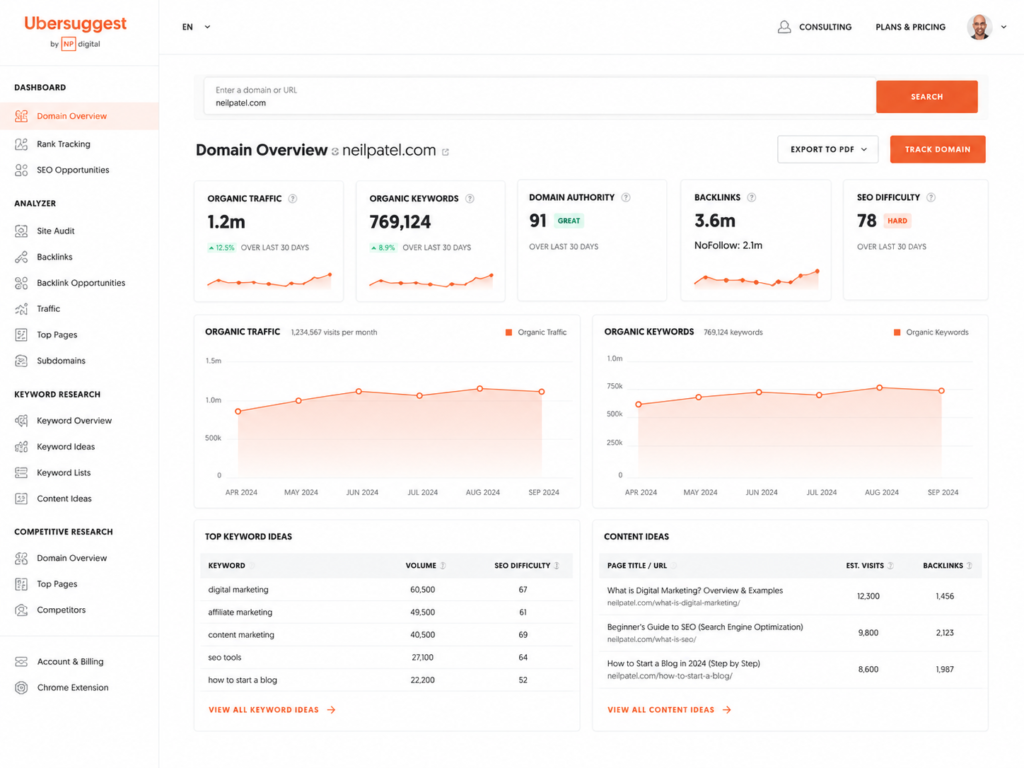Toggle Organic Traffic legend marker on chart
This screenshot has height=768, width=1024.
tap(509, 332)
